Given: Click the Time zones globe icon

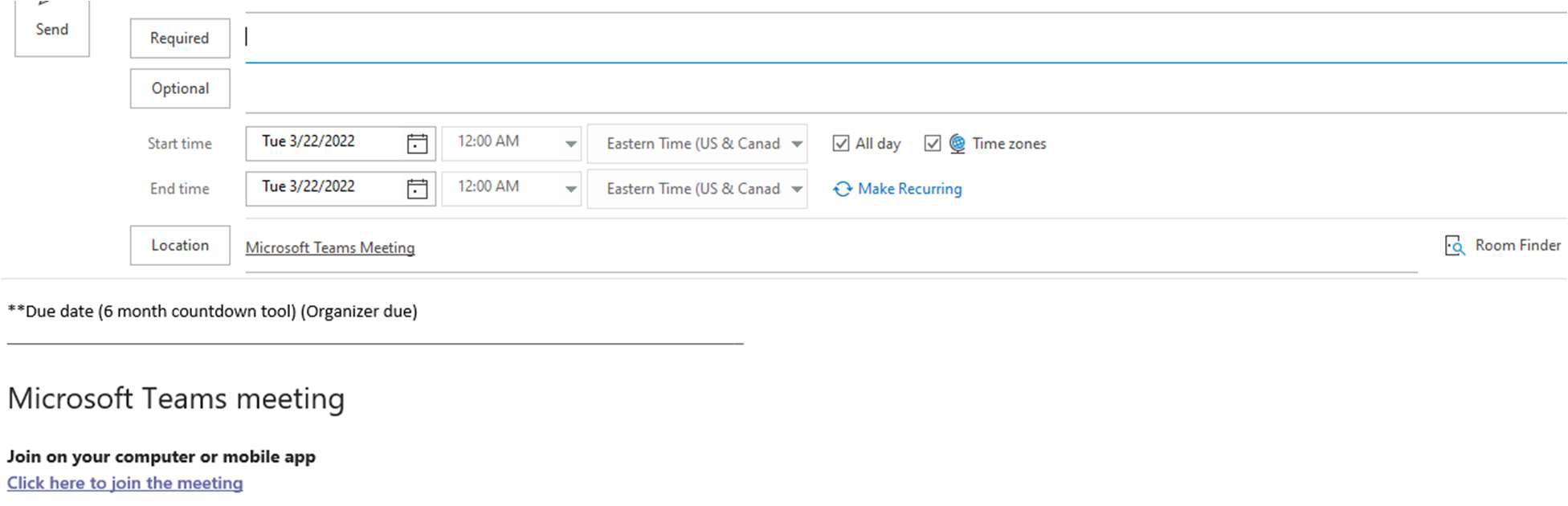Looking at the screenshot, I should (x=957, y=144).
